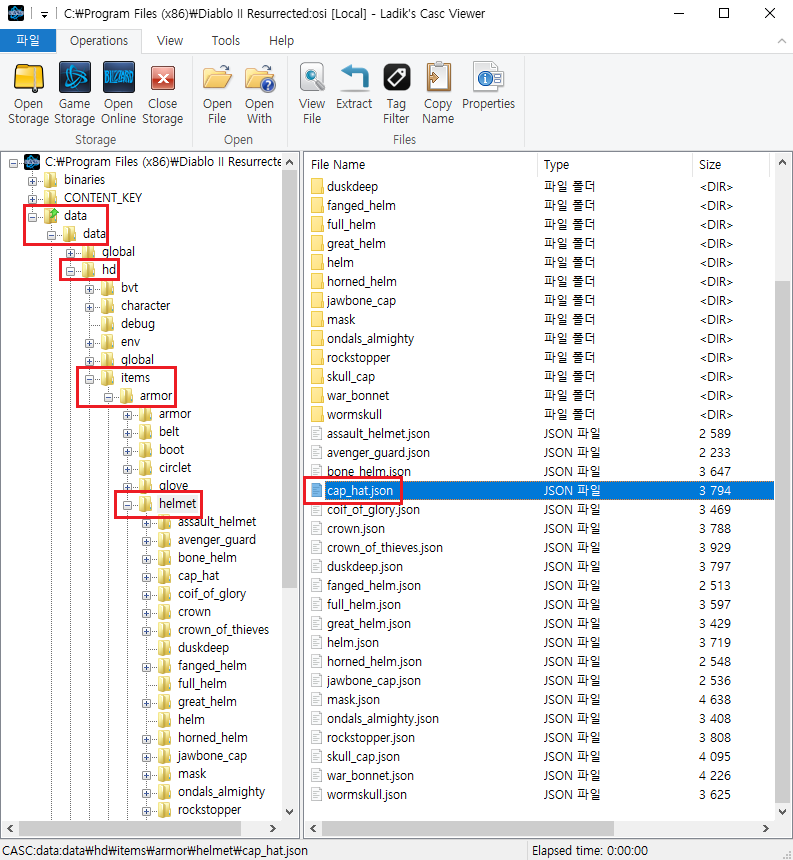Screen dimensions: 793x860
Task: Click the Copy Name clipboard icon
Action: pos(438,77)
